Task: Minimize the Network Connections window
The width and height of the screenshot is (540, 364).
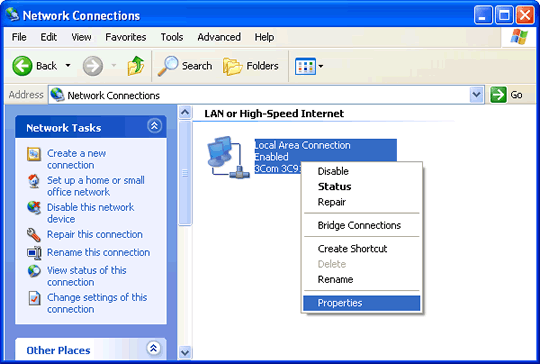Action: [482, 15]
